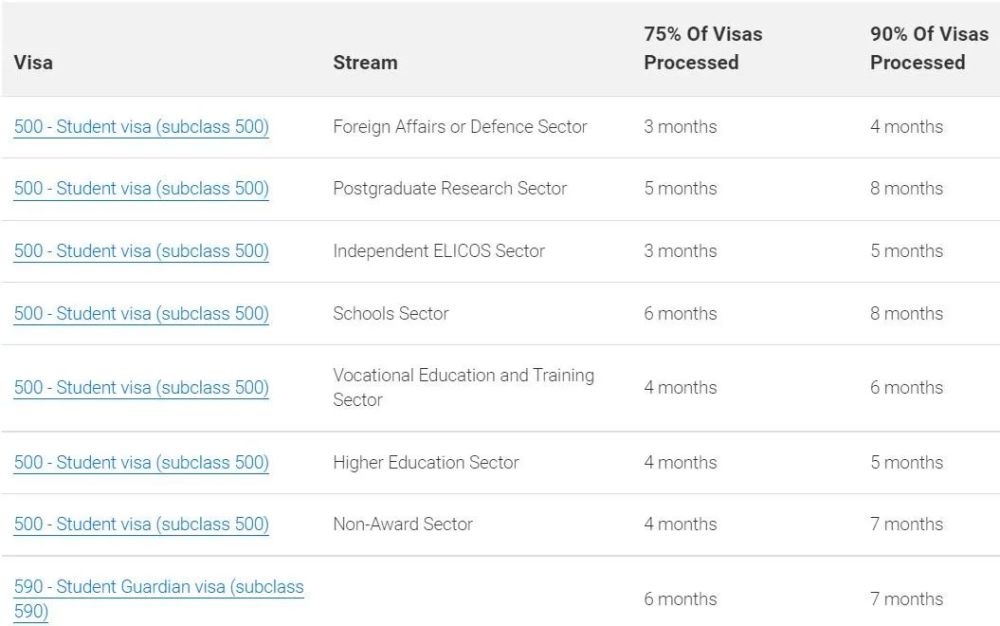The height and width of the screenshot is (626, 1000).
Task: Click the Stream column header
Action: [365, 62]
